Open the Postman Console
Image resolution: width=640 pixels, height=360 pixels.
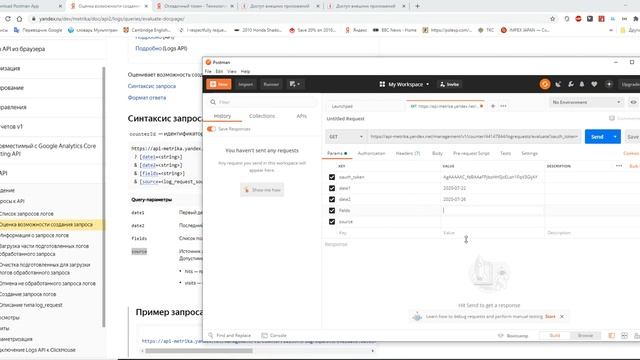274,336
